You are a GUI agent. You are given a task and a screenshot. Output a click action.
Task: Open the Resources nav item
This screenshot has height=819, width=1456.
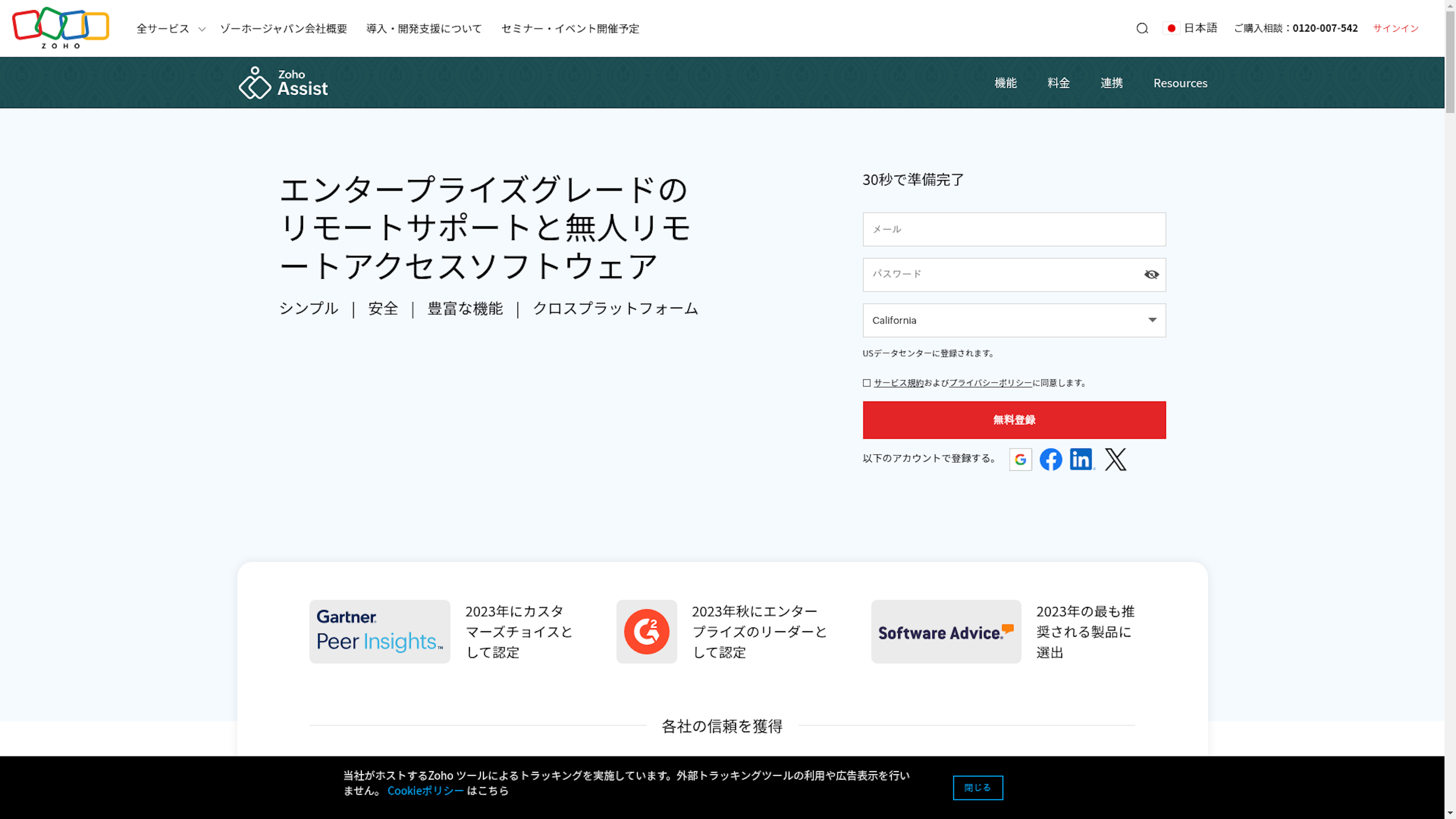coord(1180,83)
